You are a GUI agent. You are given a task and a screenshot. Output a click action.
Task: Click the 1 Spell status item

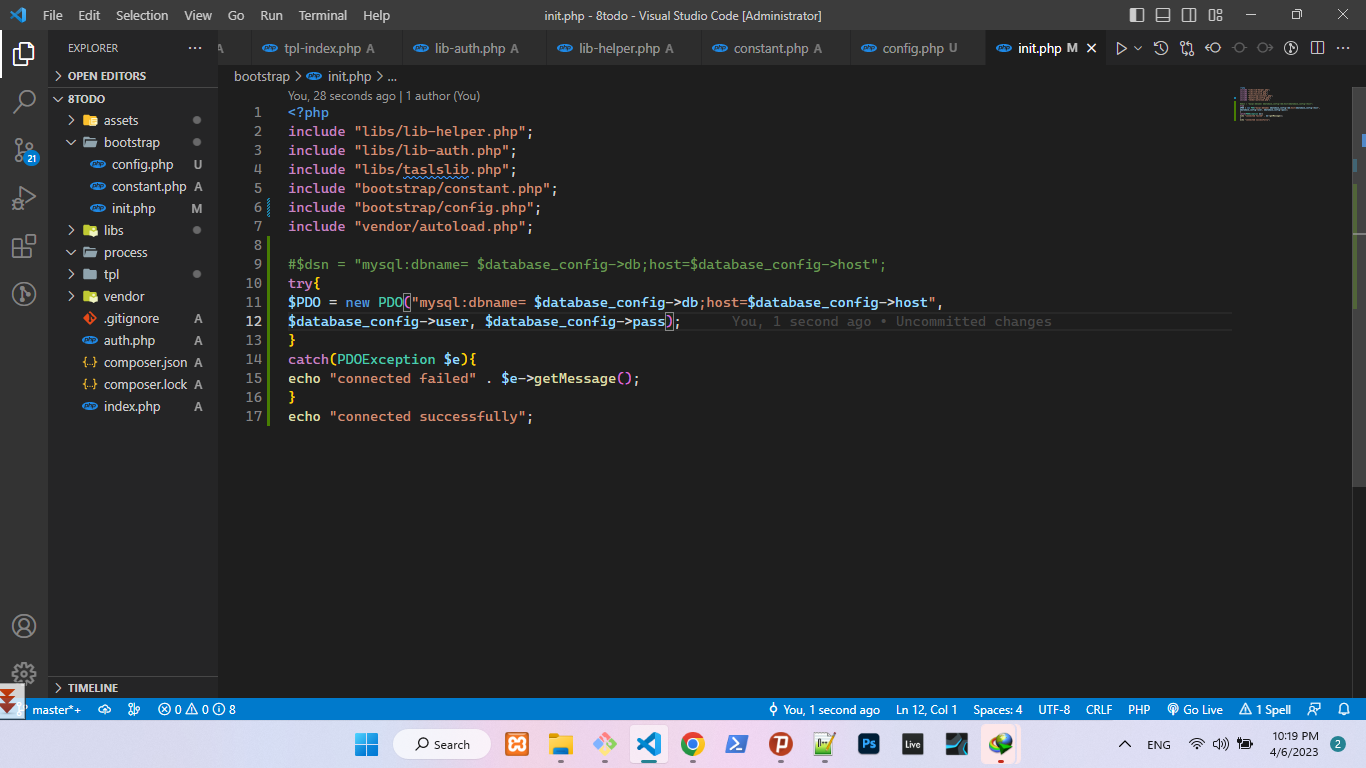(1265, 709)
